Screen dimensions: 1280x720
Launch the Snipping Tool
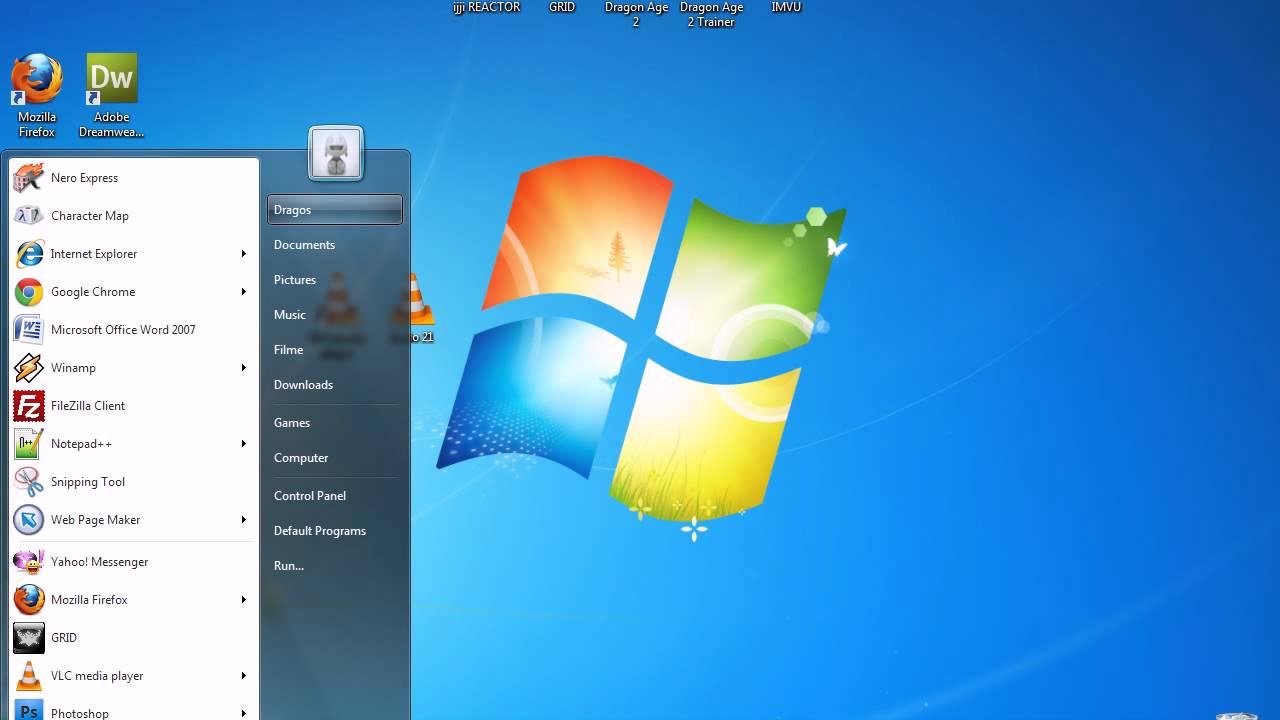click(x=133, y=482)
